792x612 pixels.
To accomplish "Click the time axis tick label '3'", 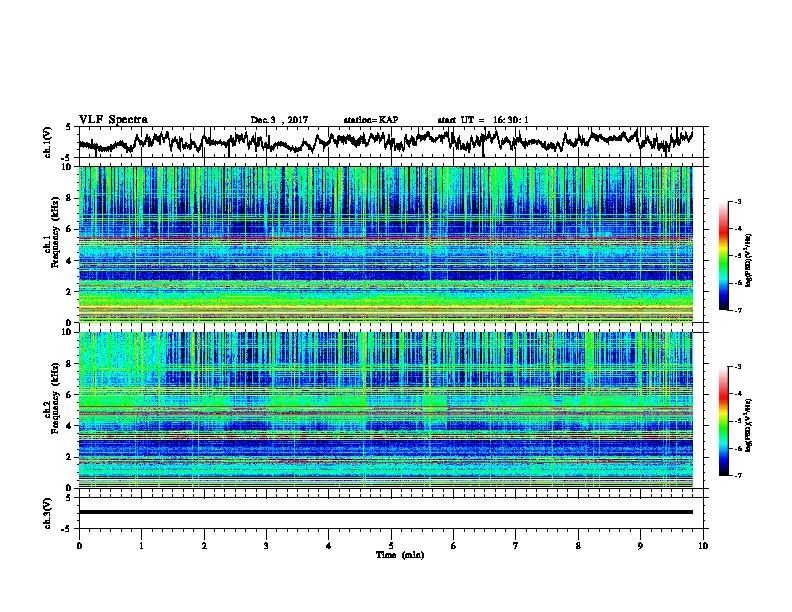I will (266, 546).
